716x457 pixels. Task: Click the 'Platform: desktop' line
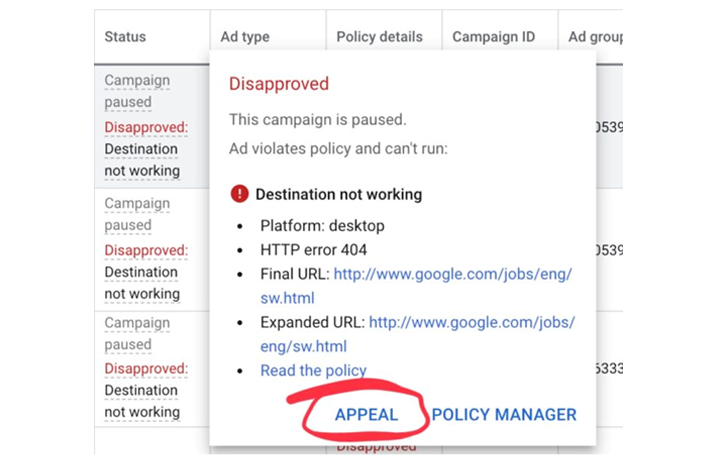click(322, 226)
